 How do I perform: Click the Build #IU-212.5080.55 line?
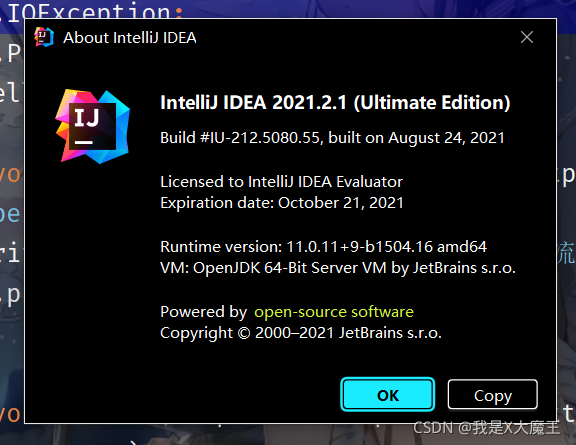tap(332, 138)
